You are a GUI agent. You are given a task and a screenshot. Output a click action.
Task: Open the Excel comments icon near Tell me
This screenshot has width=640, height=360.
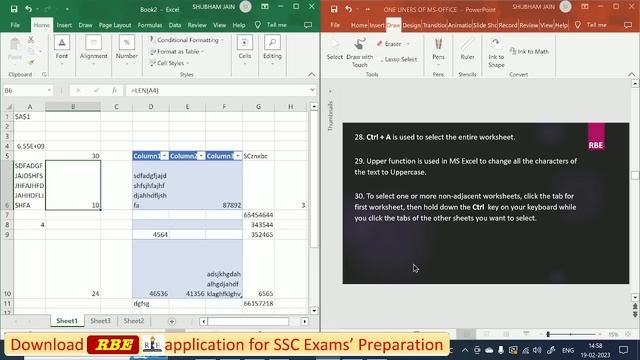click(x=308, y=25)
